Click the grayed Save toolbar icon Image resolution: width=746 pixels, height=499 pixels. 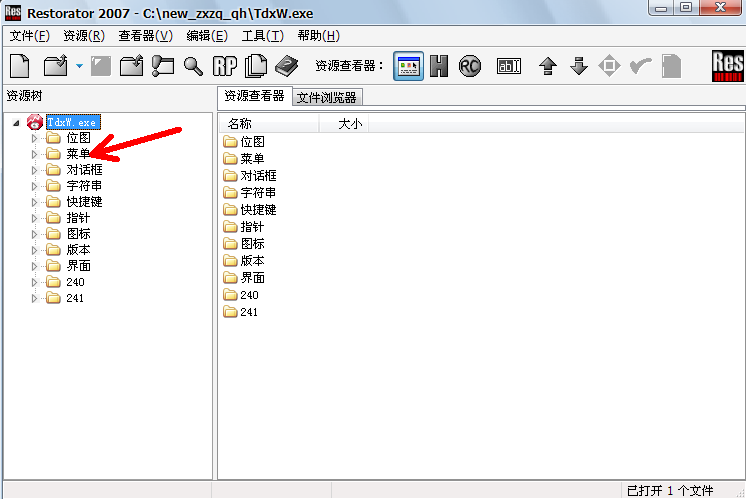click(101, 66)
